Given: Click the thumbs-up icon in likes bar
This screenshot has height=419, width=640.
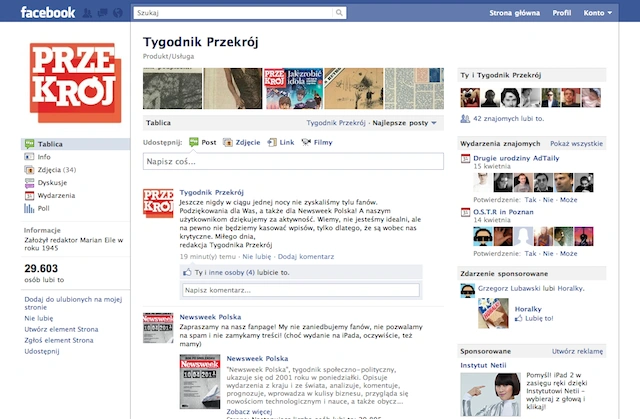Looking at the screenshot, I should pos(187,272).
